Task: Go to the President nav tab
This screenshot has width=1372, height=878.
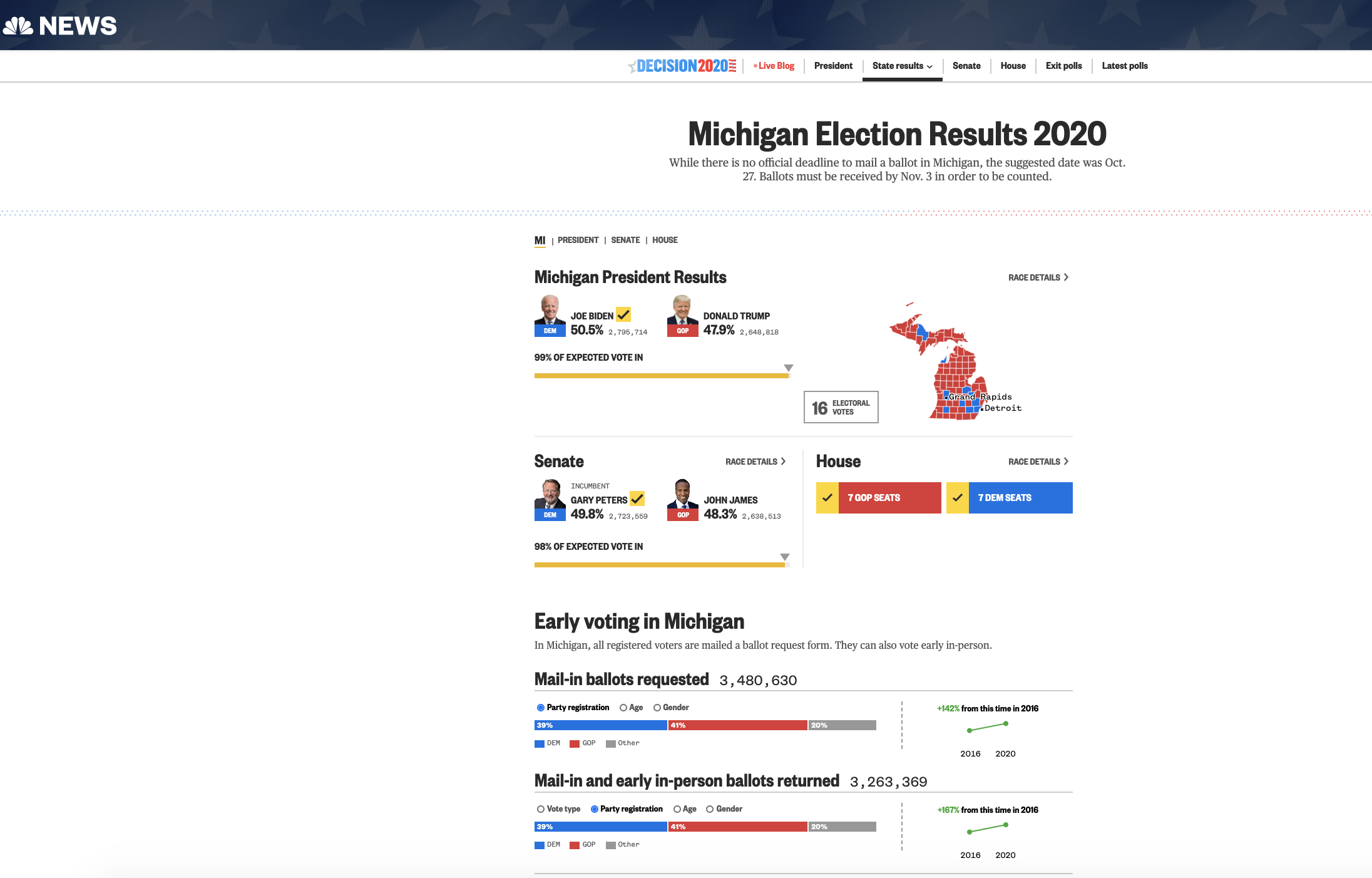Action: [x=833, y=66]
